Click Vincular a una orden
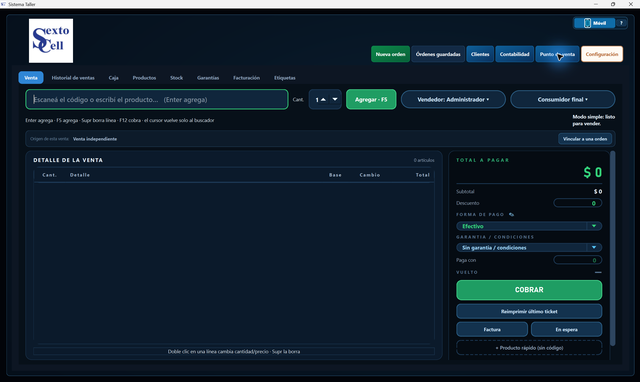640x382 pixels. click(585, 139)
